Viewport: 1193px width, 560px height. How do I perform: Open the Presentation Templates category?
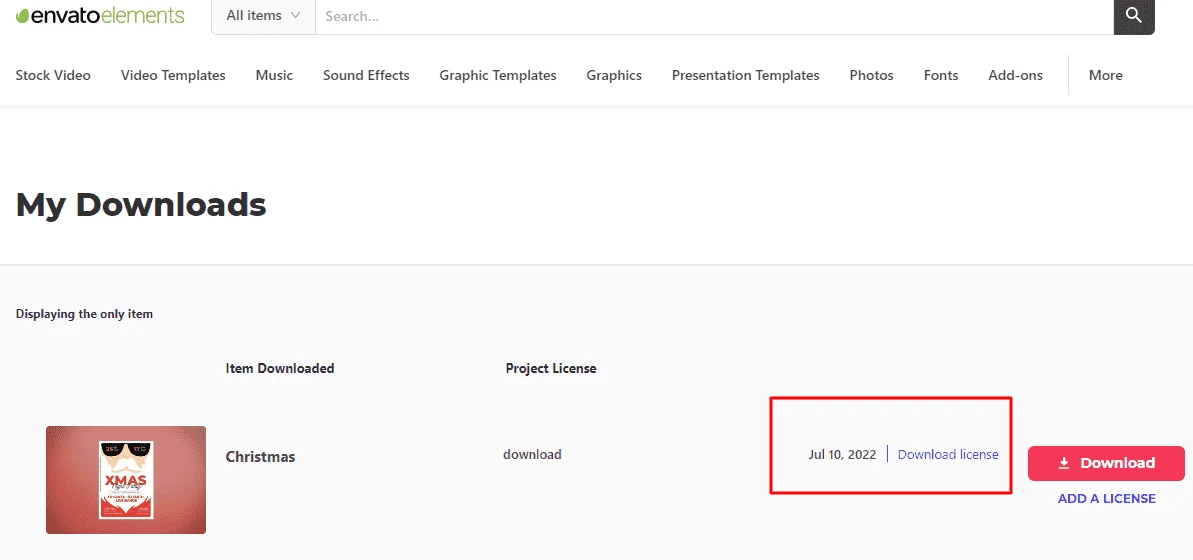pos(746,75)
